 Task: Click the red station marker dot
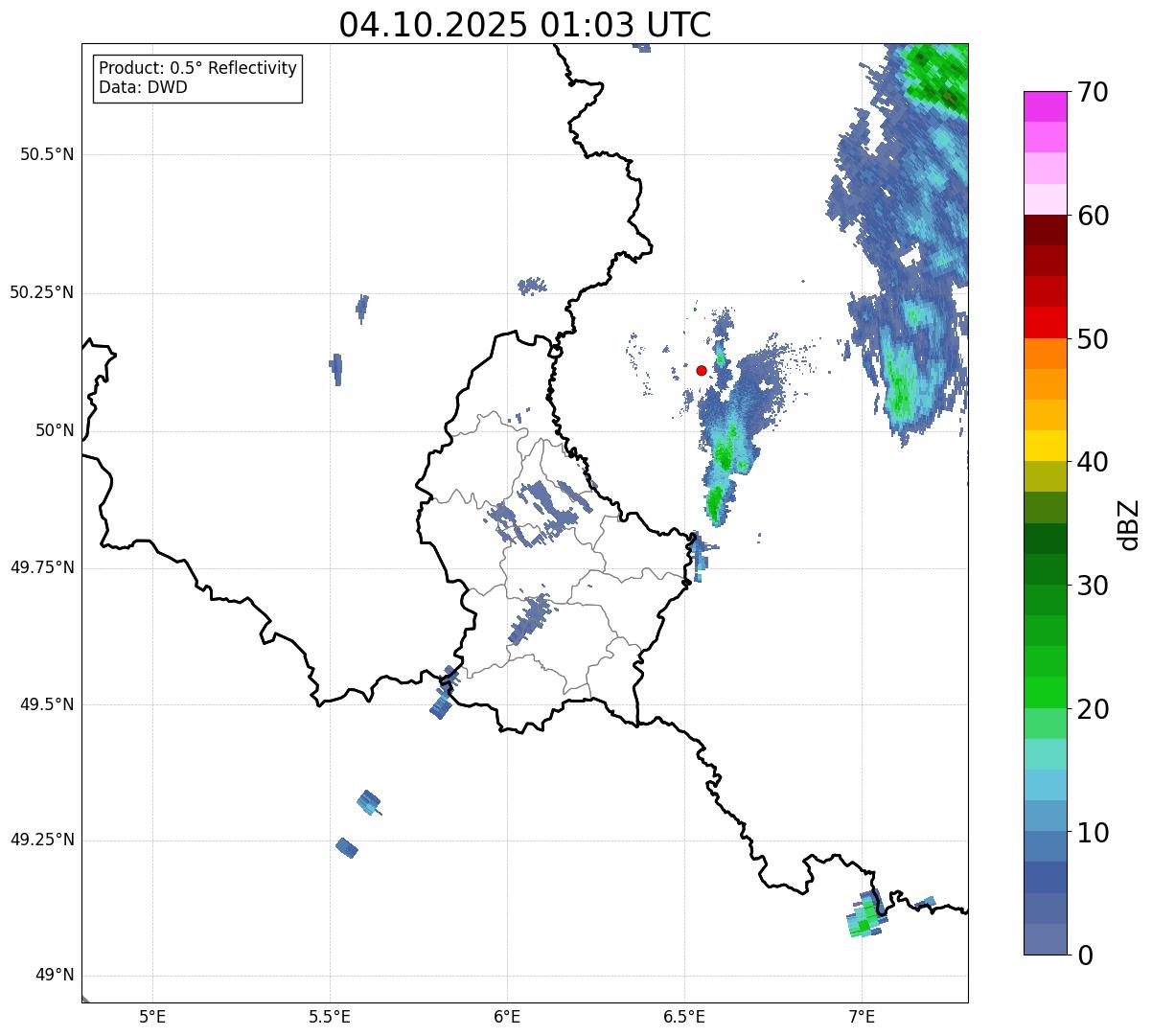pyautogui.click(x=702, y=370)
